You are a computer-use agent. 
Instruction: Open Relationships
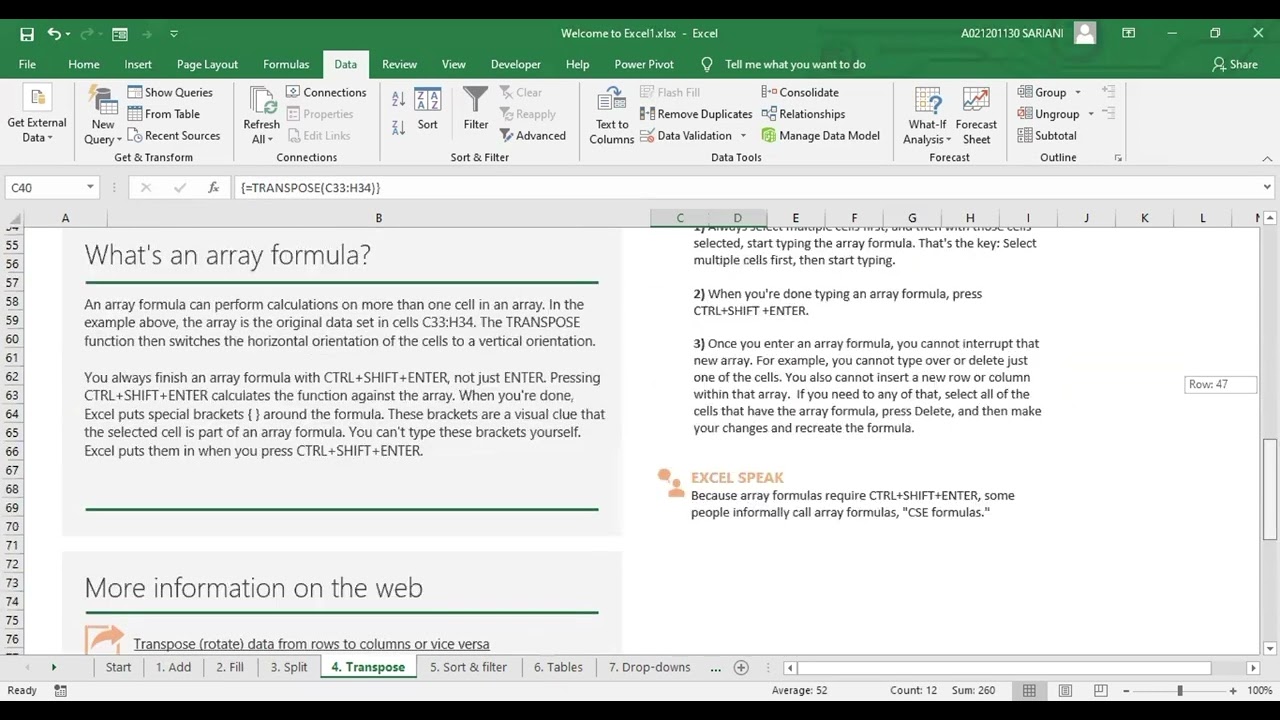coord(803,114)
